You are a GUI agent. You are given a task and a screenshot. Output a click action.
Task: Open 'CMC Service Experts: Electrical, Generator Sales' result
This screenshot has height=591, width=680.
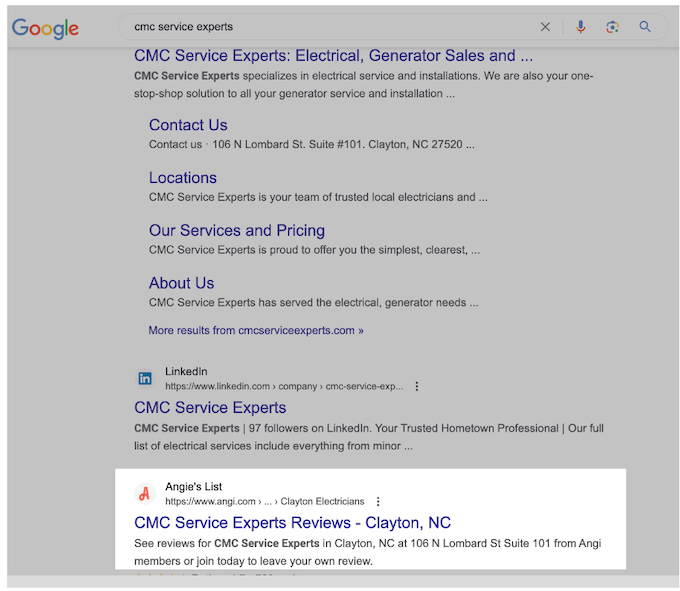coord(333,56)
